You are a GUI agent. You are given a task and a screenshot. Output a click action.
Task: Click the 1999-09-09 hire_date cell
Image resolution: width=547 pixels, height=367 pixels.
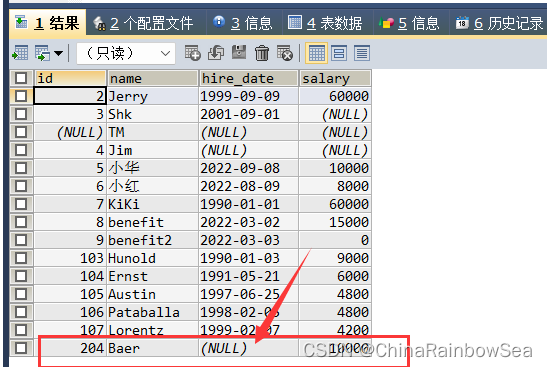(248, 96)
